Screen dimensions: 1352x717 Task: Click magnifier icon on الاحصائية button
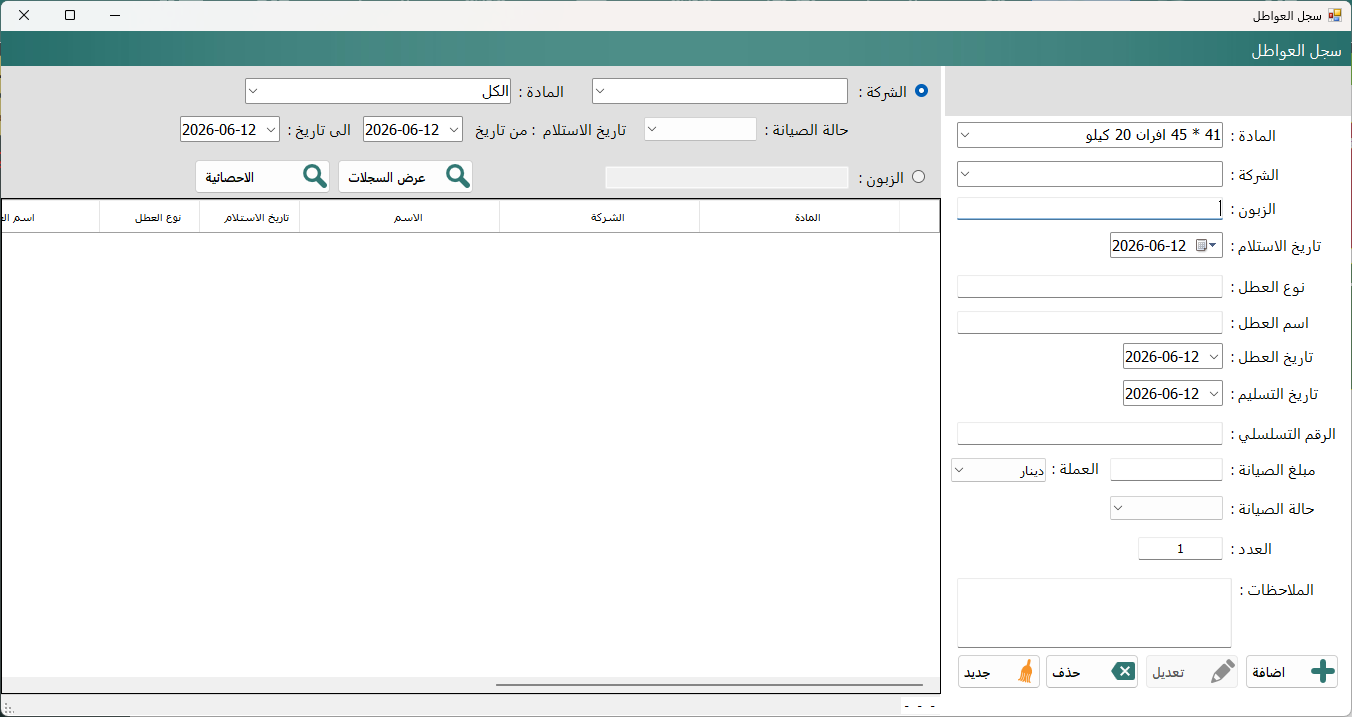[315, 176]
